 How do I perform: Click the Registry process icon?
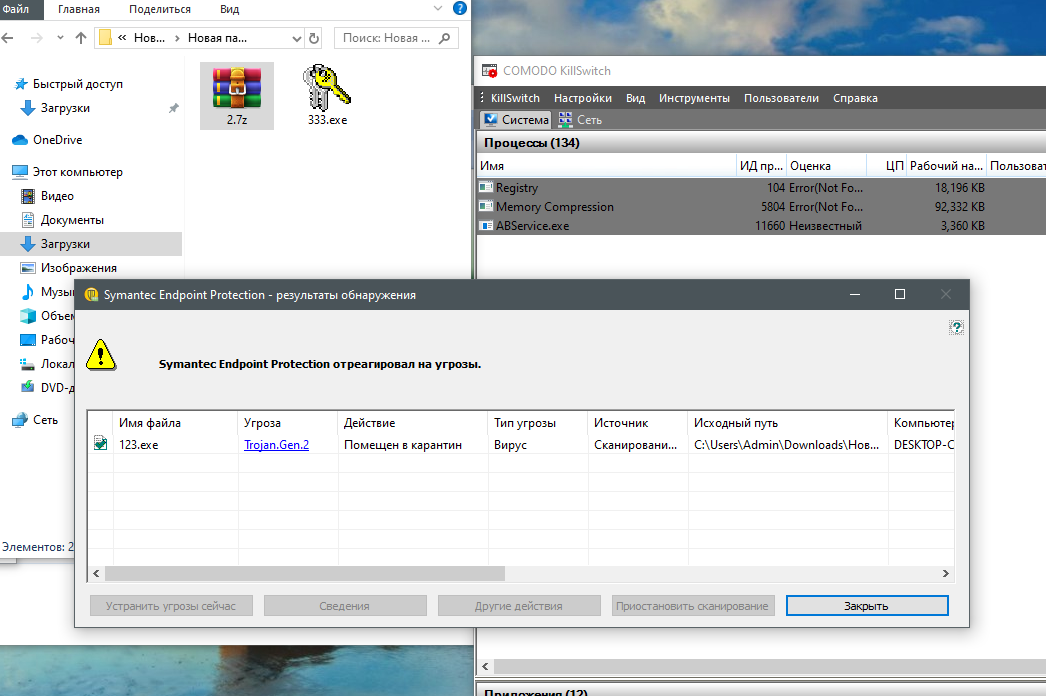click(x=486, y=188)
